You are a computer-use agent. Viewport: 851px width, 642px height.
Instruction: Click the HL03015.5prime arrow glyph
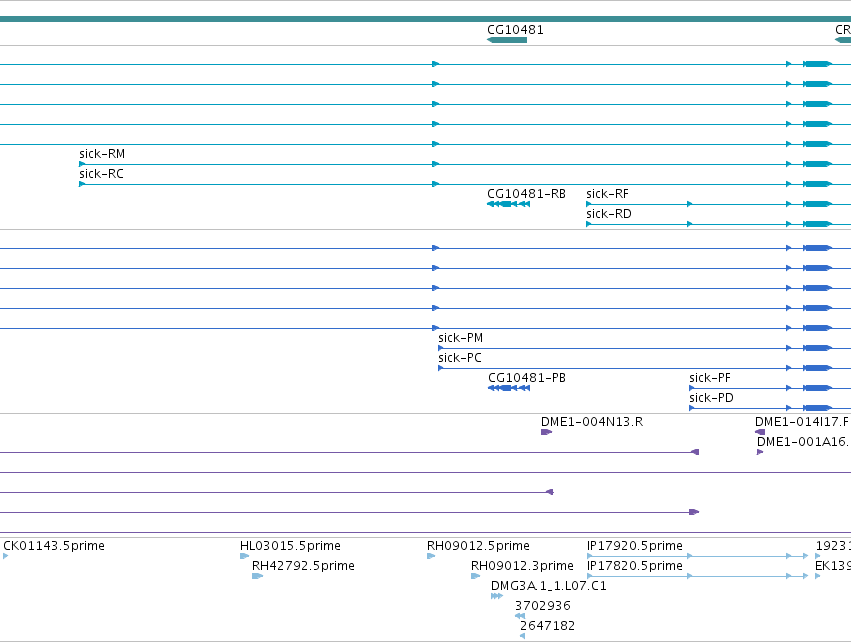pos(244,556)
